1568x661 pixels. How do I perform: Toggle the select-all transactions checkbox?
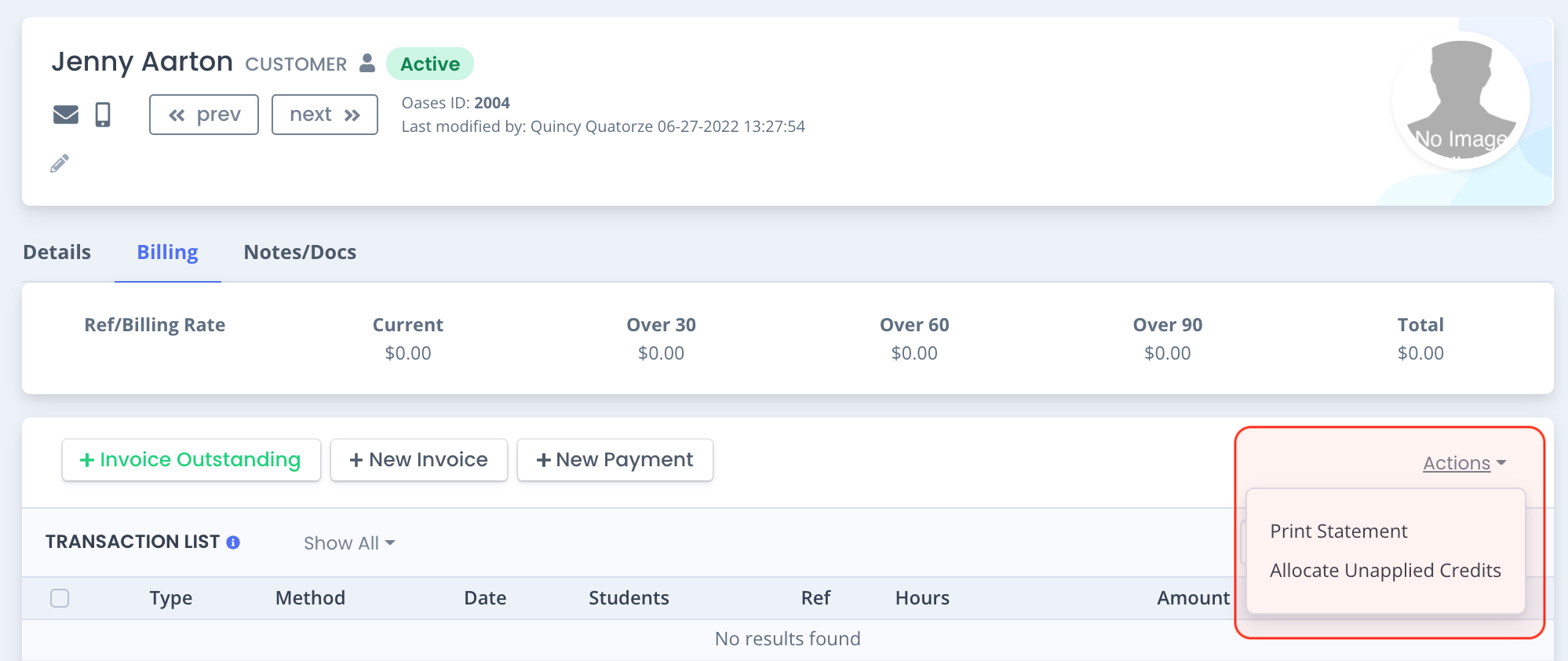click(x=60, y=598)
